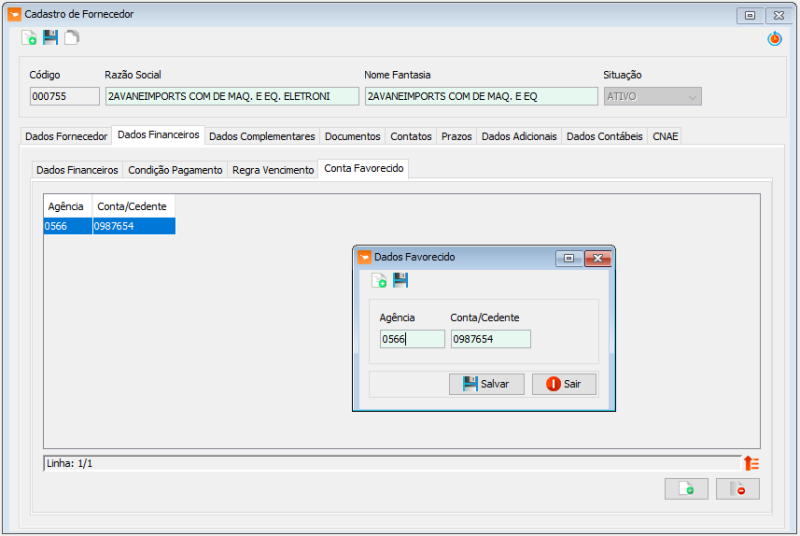Screen dimensions: 800x536
Task: Open the Documentos tab
Action: pos(353,136)
